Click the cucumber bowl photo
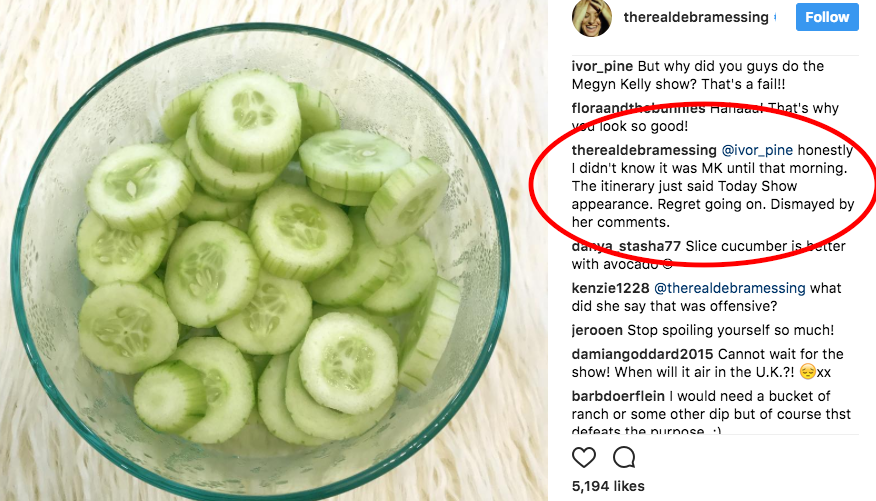The height and width of the screenshot is (501, 876). click(x=272, y=250)
